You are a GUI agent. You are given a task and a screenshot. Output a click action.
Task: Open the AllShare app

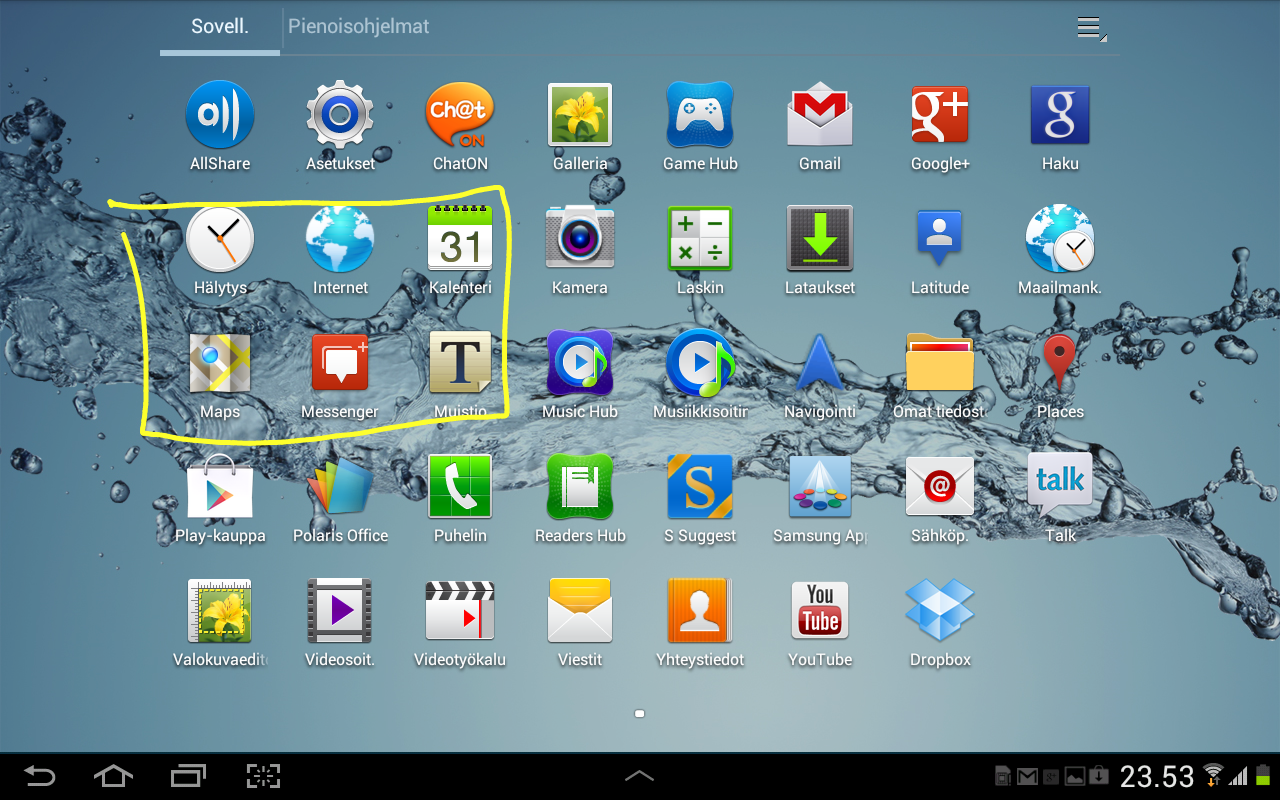(x=220, y=115)
